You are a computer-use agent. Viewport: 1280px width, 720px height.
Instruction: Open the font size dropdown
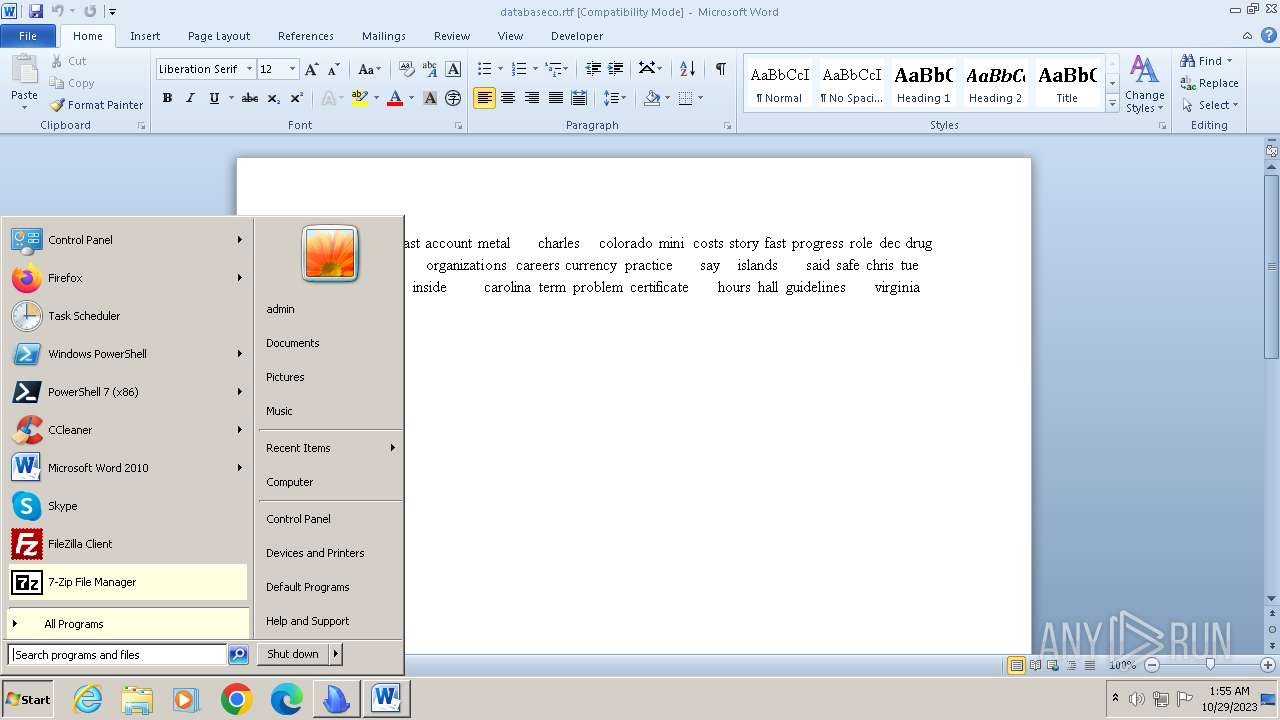point(292,69)
